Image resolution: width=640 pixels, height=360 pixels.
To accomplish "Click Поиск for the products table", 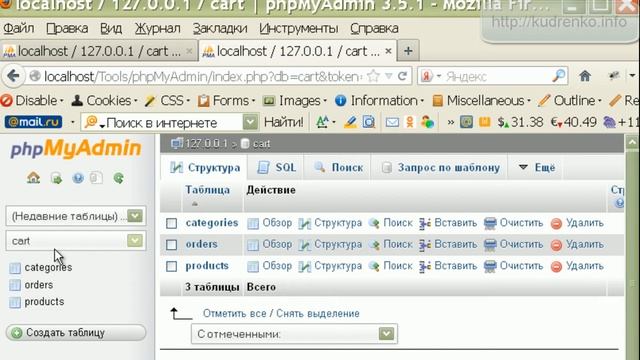I will pyautogui.click(x=391, y=266).
